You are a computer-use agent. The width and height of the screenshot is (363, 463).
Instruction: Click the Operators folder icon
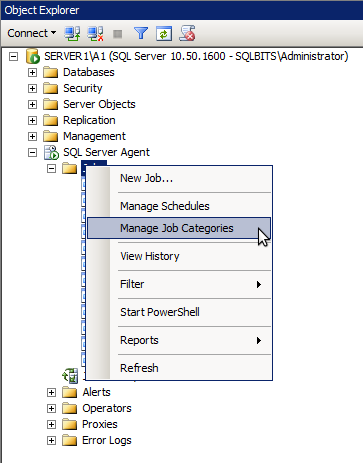(x=70, y=408)
